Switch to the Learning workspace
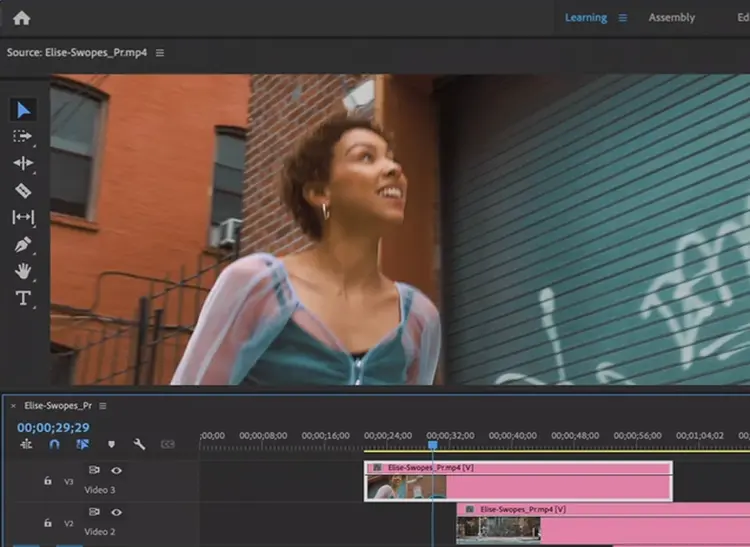This screenshot has height=547, width=750. point(585,18)
